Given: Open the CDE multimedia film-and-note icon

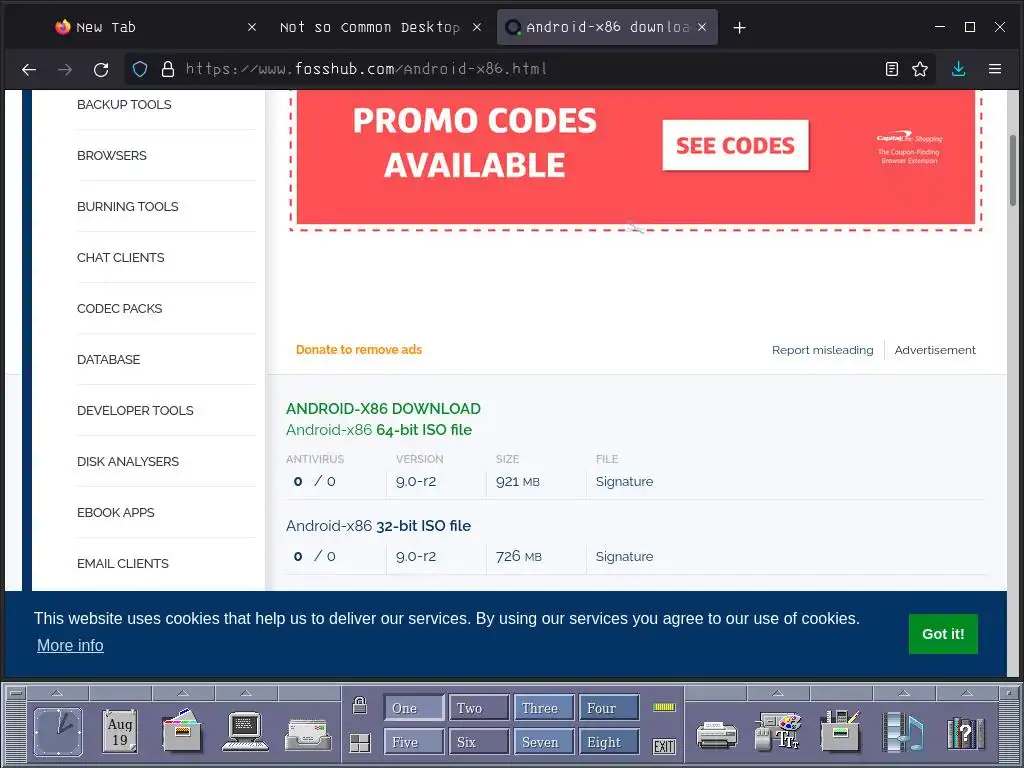Looking at the screenshot, I should (903, 731).
